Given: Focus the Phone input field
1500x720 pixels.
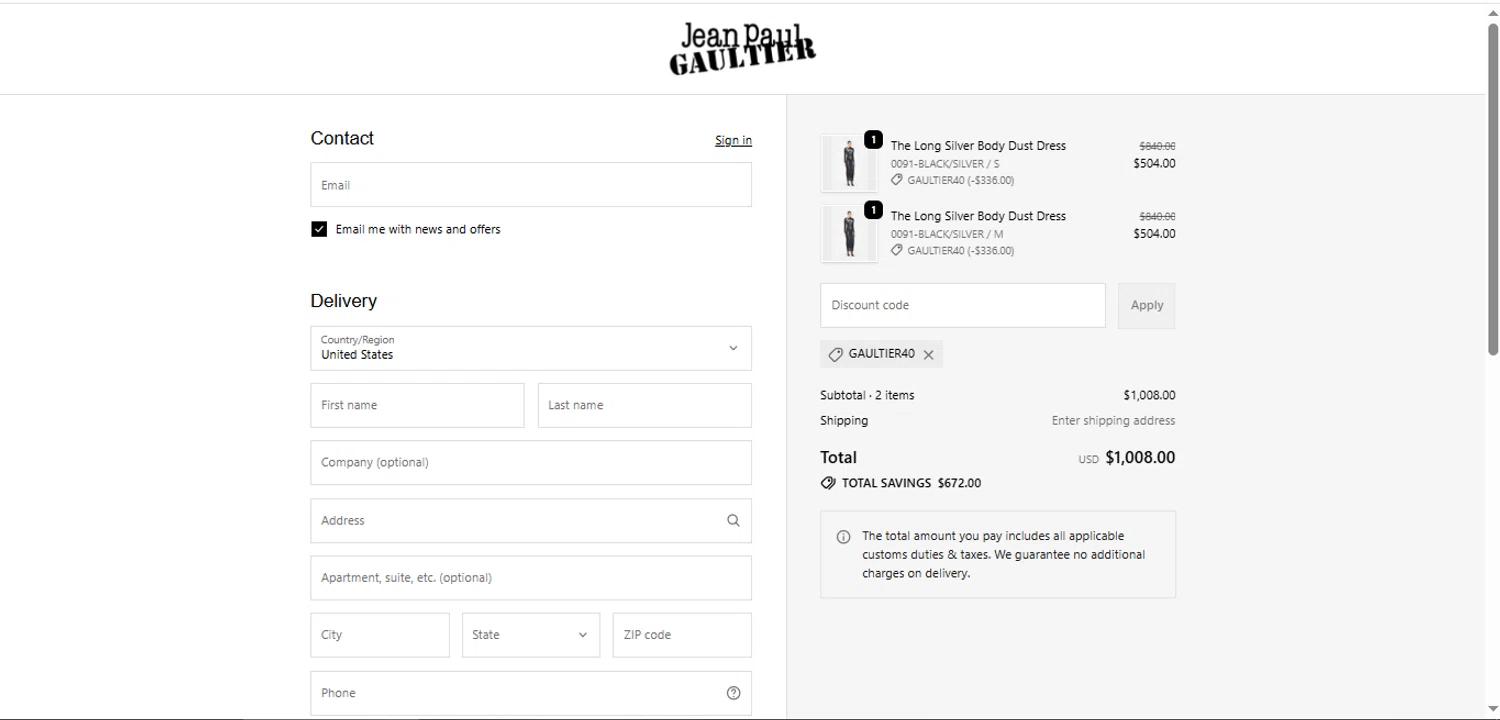Looking at the screenshot, I should coord(531,693).
